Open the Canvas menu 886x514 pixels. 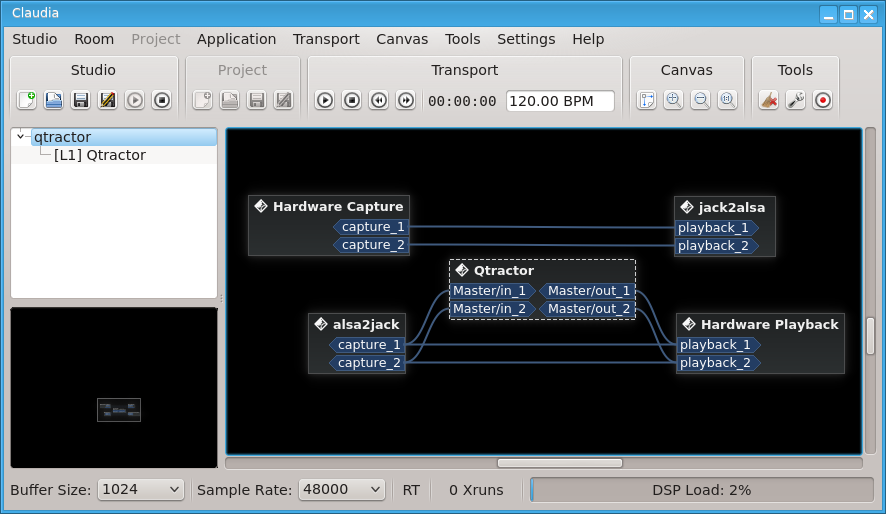(402, 39)
